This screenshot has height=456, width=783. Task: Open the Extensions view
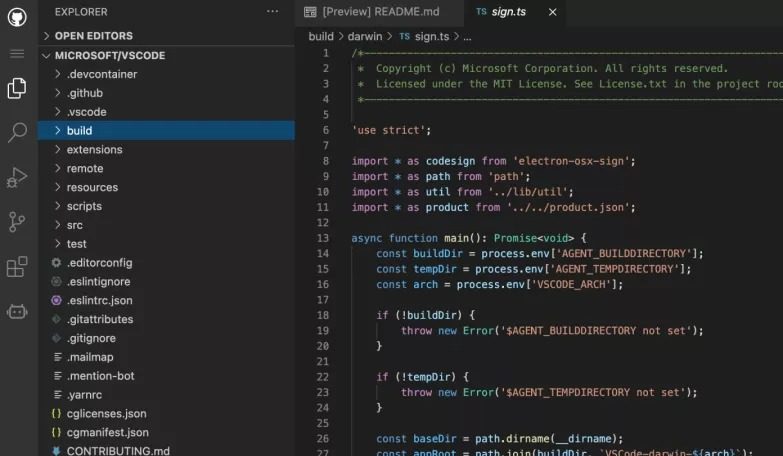click(17, 267)
